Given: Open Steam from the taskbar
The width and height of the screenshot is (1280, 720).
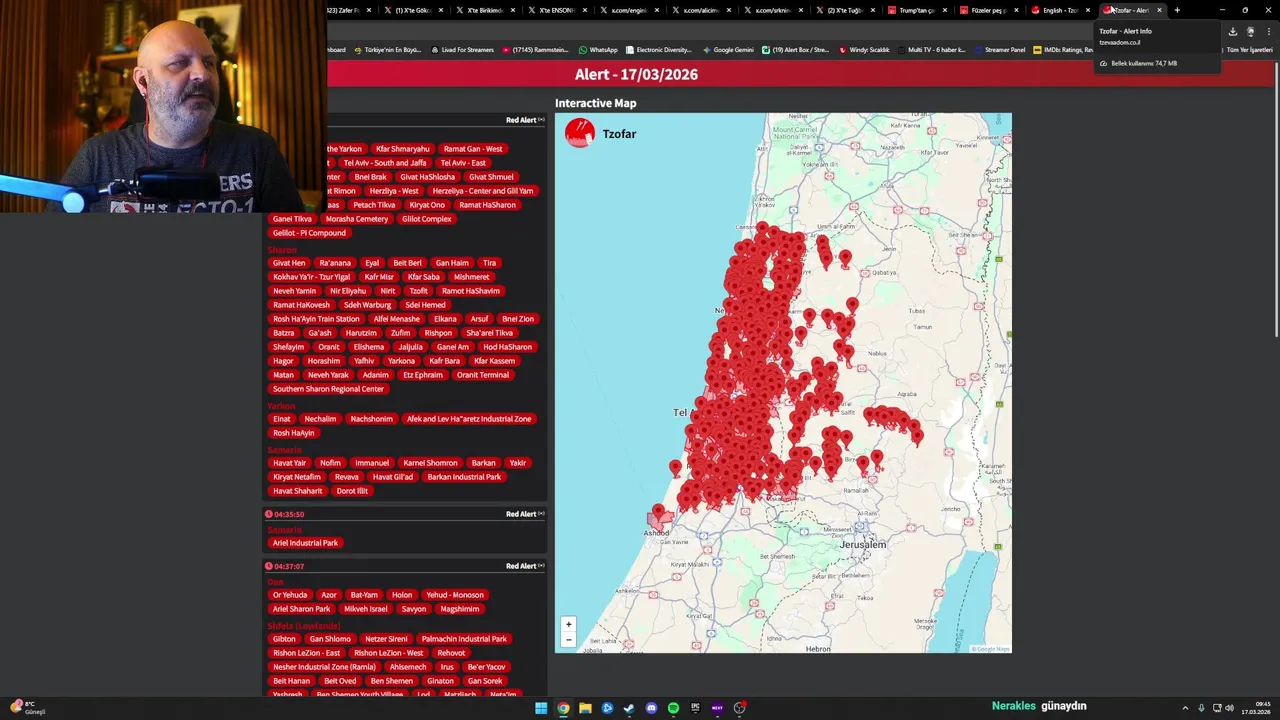Looking at the screenshot, I should click(629, 708).
